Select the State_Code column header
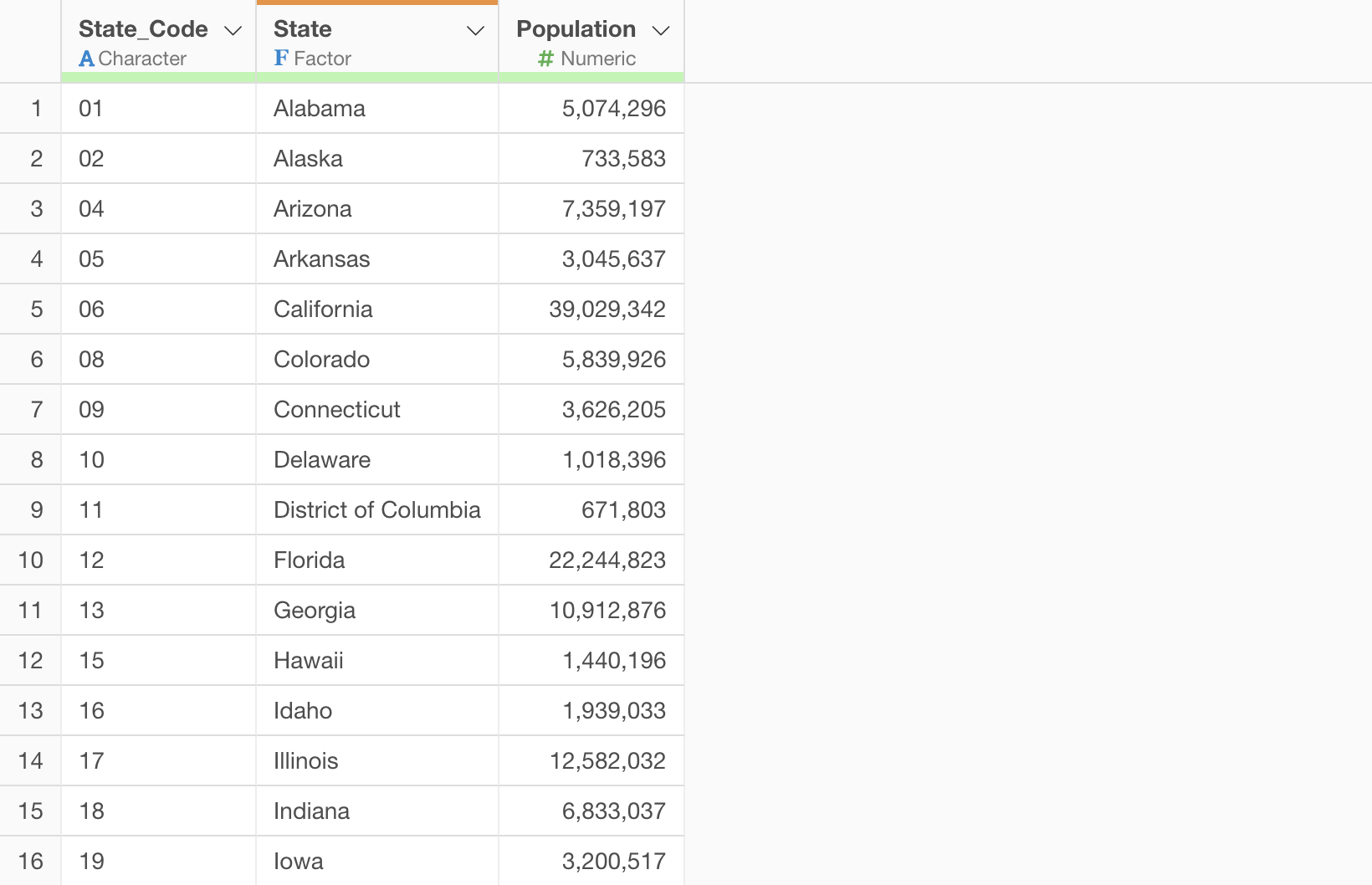Image resolution: width=1372 pixels, height=885 pixels. tap(143, 29)
